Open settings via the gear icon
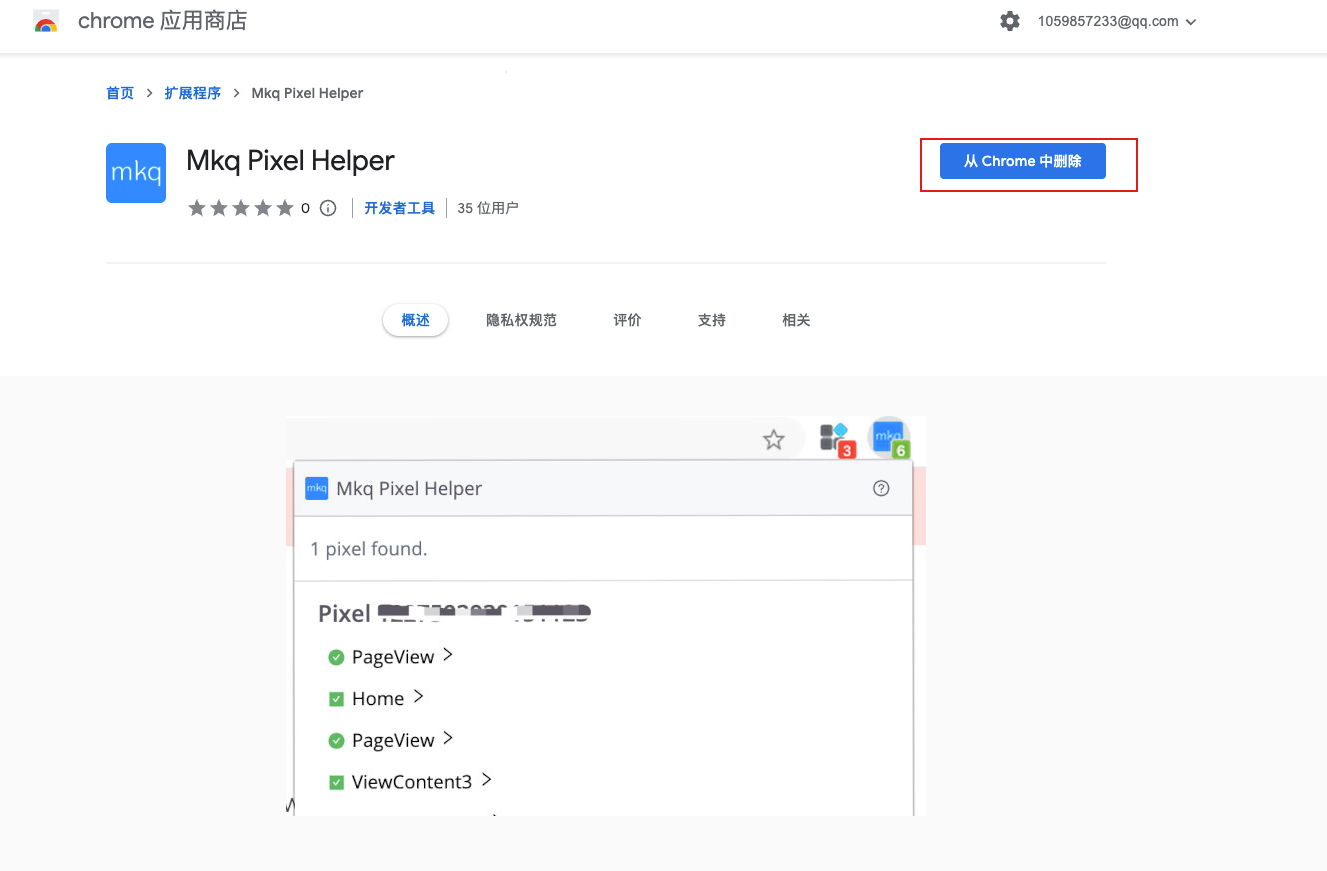The height and width of the screenshot is (871, 1327). point(1010,21)
